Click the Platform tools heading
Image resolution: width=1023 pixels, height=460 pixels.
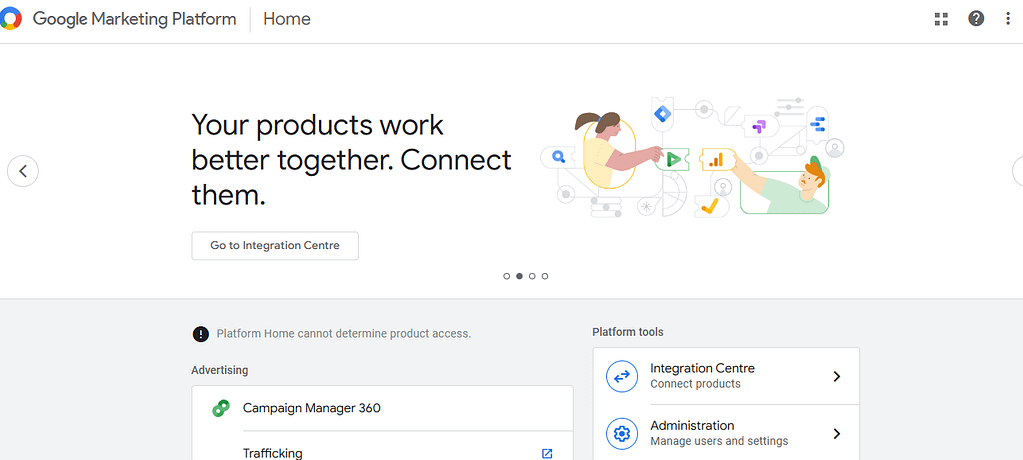point(628,332)
